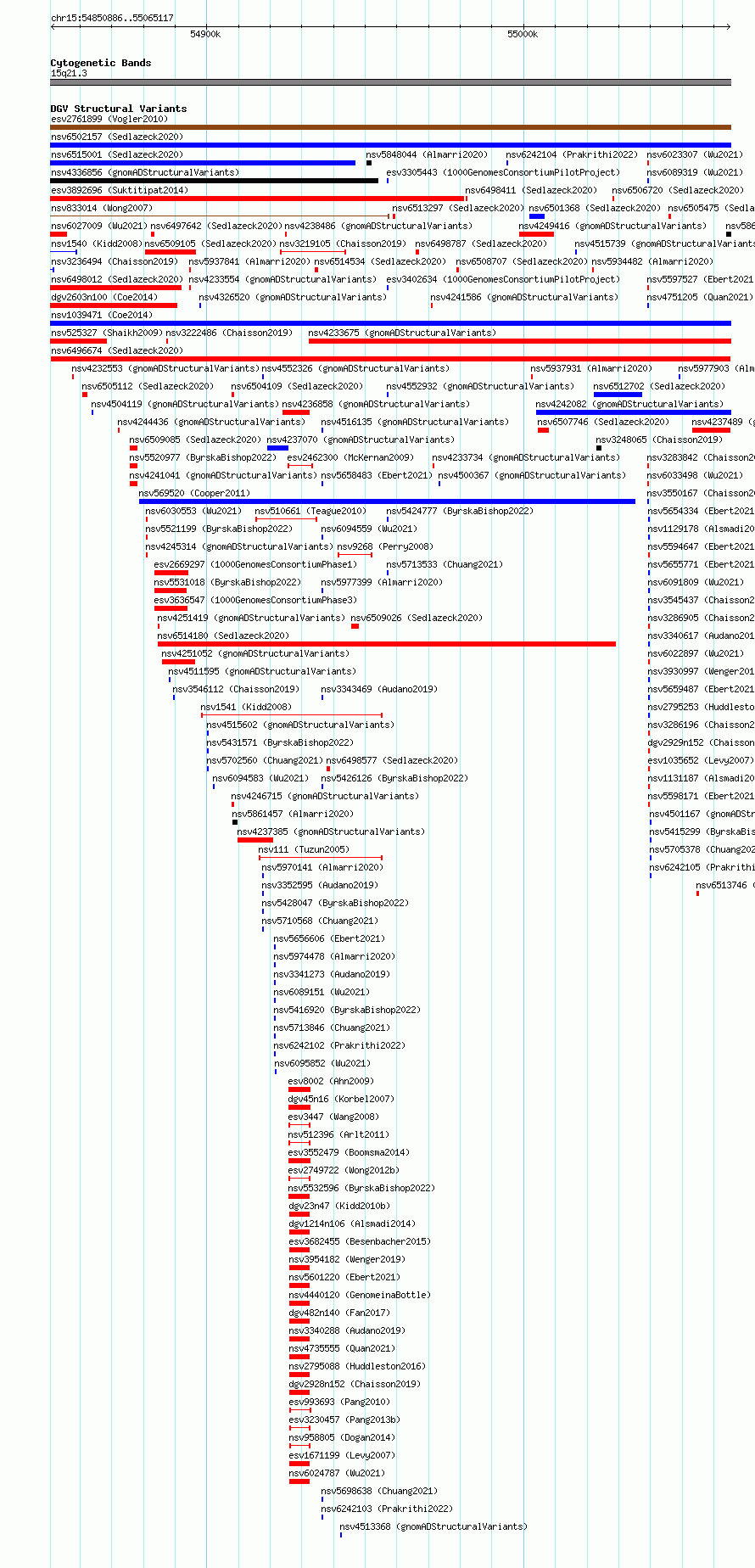Screen dimensions: 755x1568
Task: Click the nsv6501368 (Sedlazeck2020) label
Action: coord(595,208)
